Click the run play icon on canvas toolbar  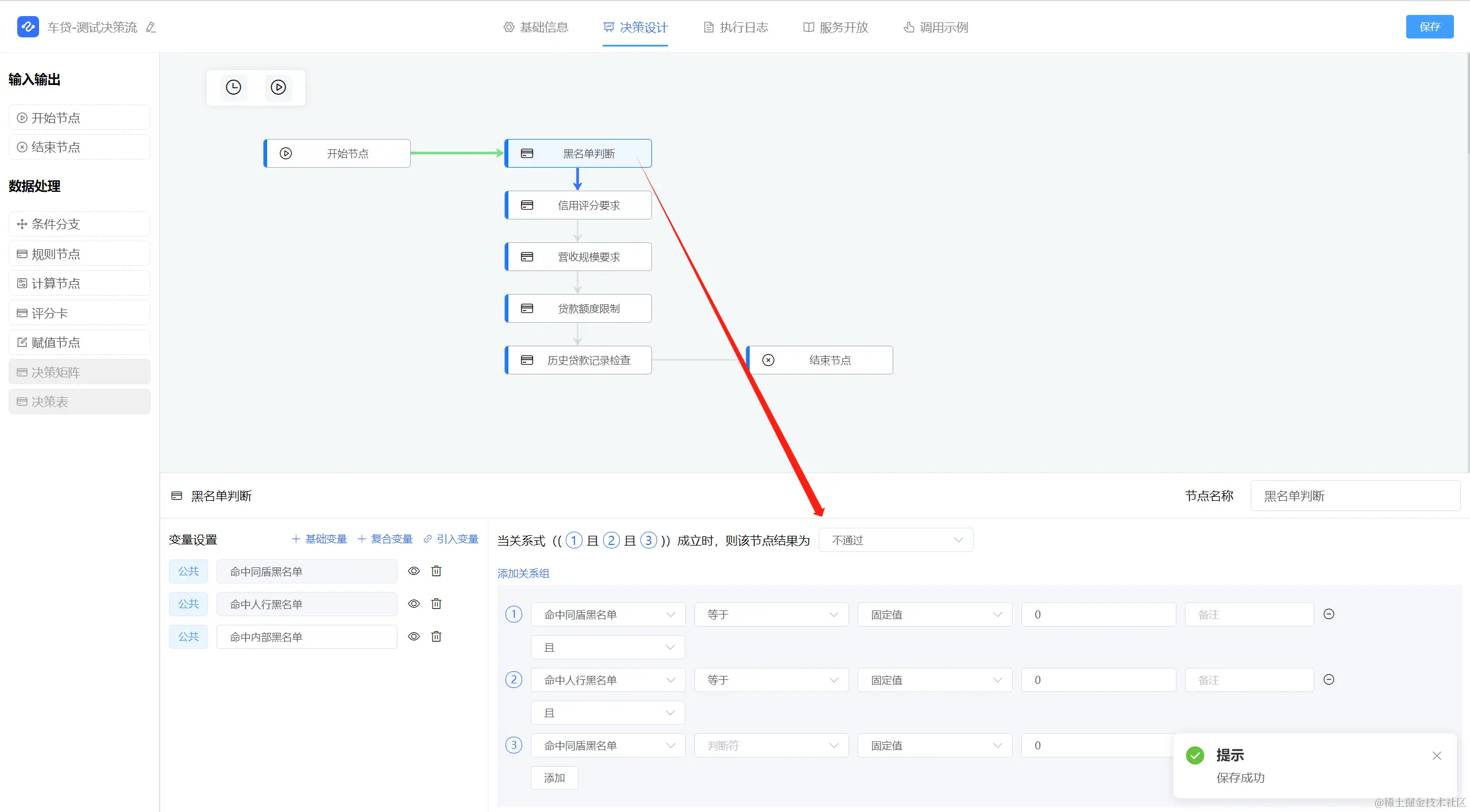(278, 87)
